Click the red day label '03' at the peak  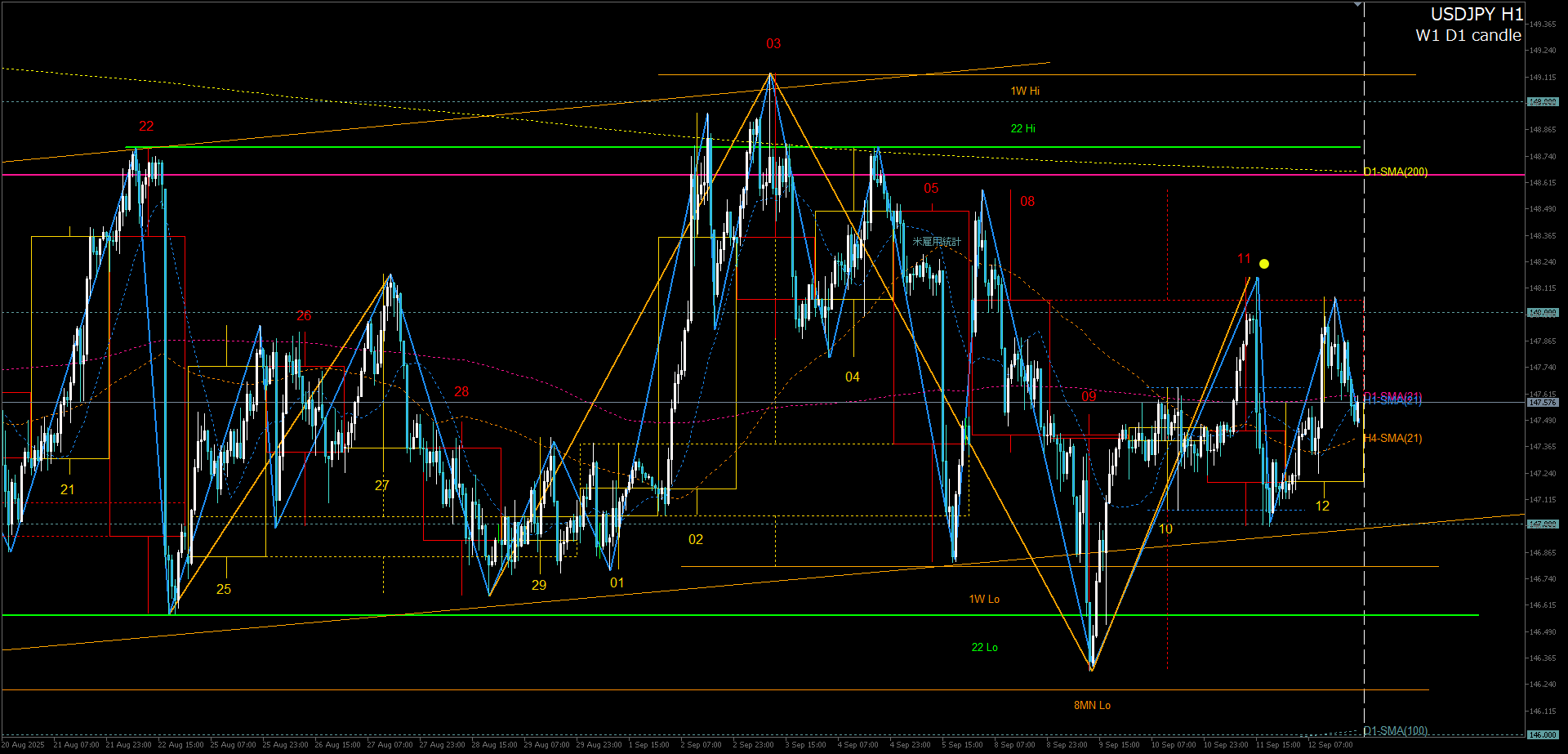point(773,43)
